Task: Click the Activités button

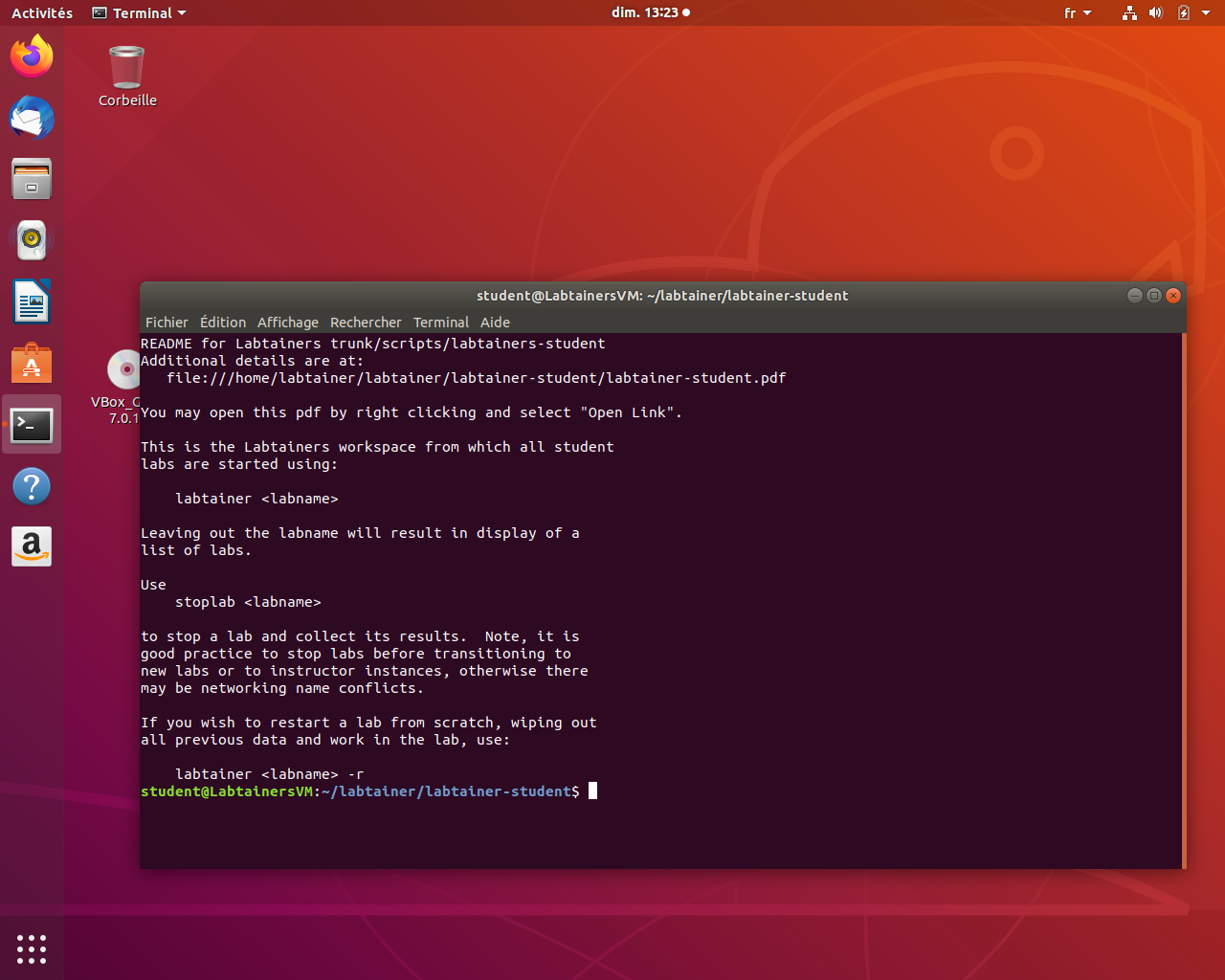Action: click(x=42, y=13)
